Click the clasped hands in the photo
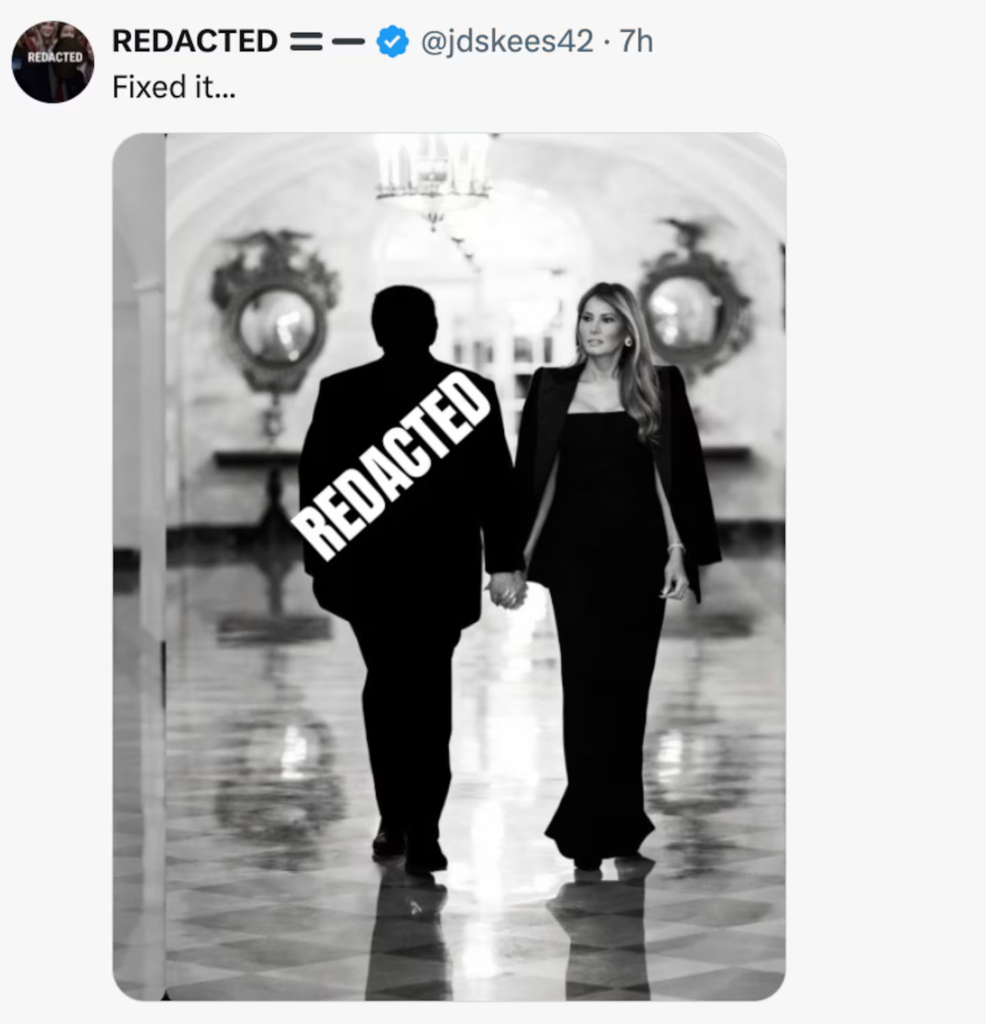 tap(507, 588)
